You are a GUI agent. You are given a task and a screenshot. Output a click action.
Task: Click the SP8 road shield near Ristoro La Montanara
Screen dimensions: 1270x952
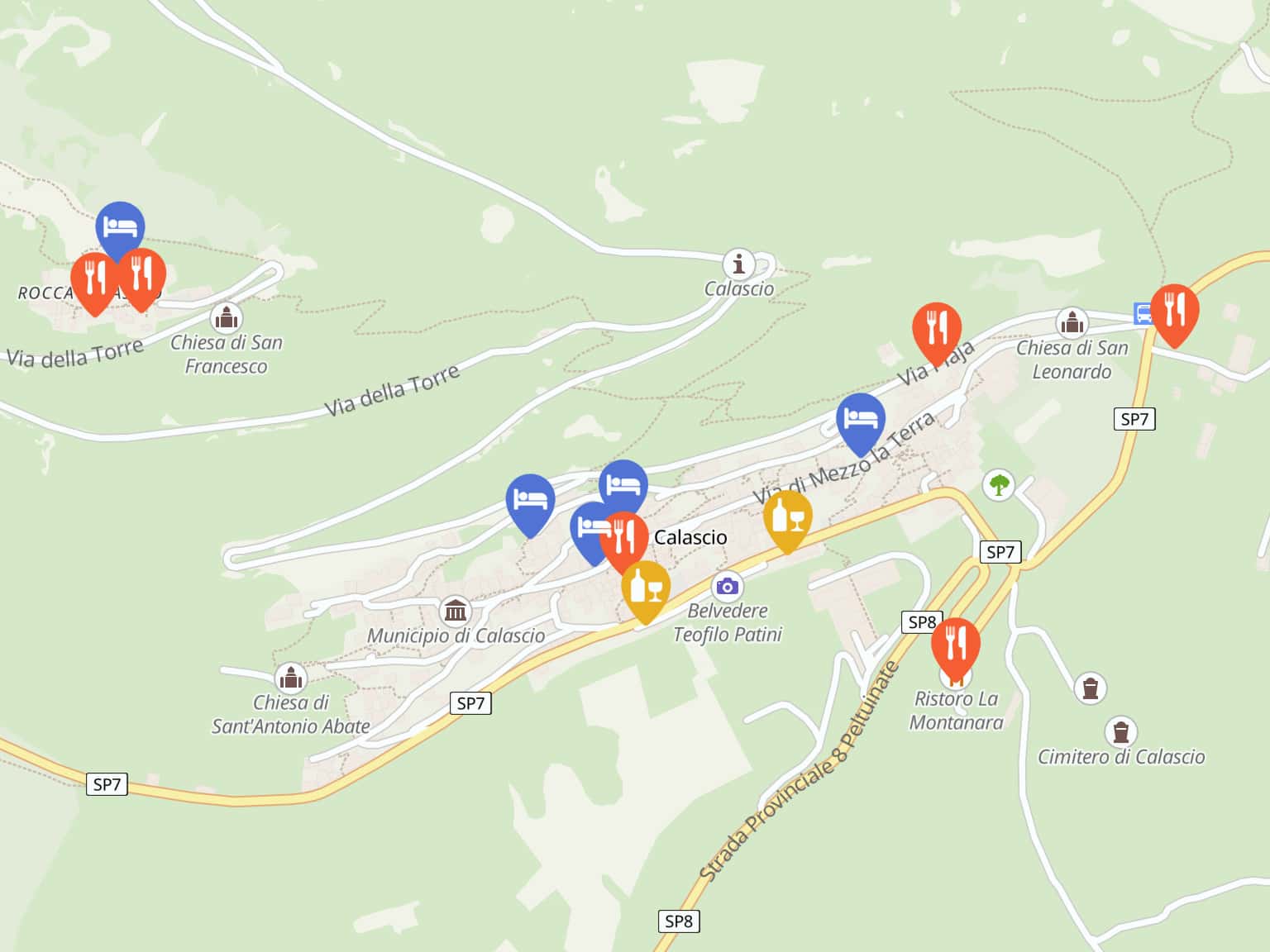coord(922,622)
